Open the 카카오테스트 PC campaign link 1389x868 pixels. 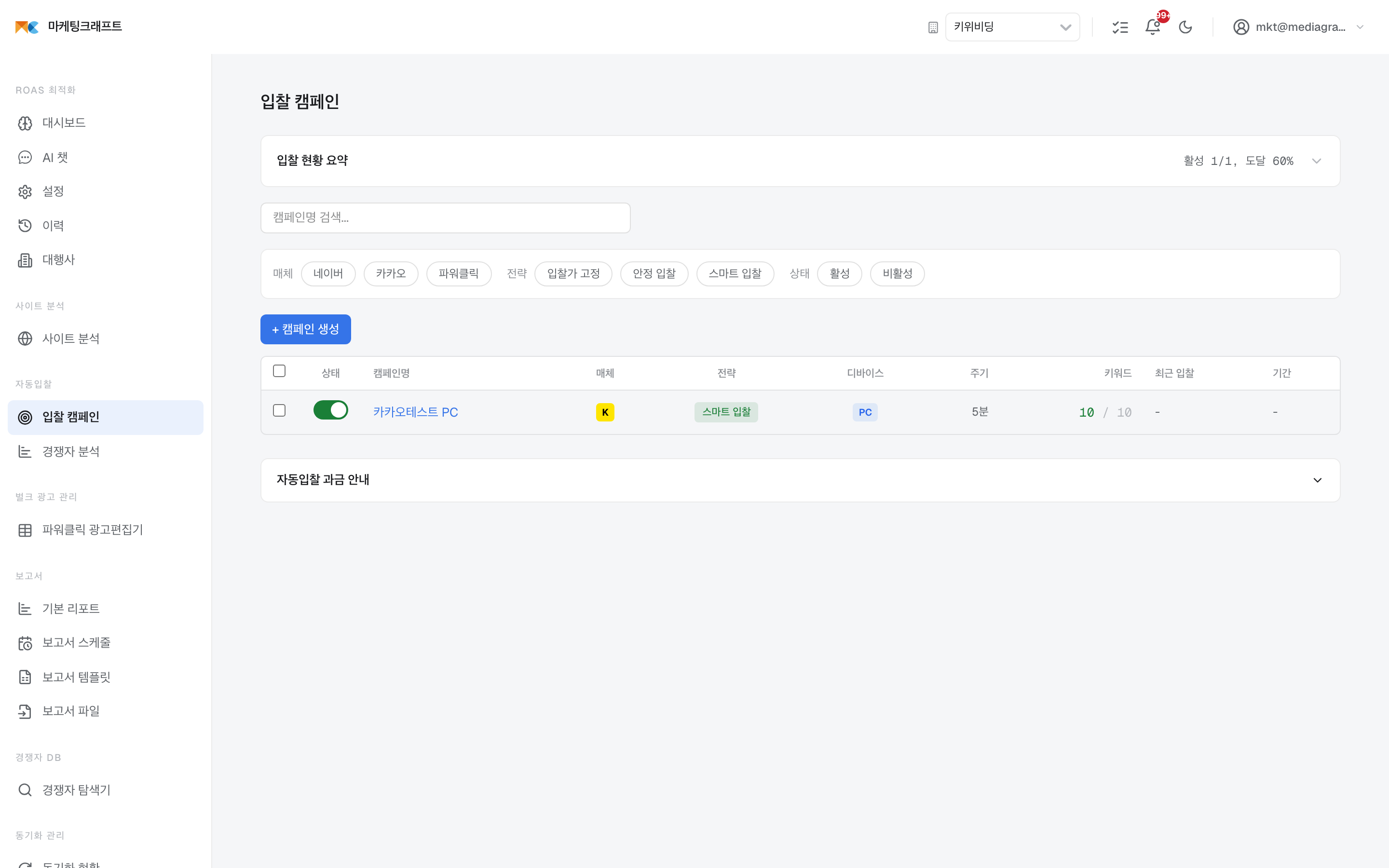pos(416,412)
